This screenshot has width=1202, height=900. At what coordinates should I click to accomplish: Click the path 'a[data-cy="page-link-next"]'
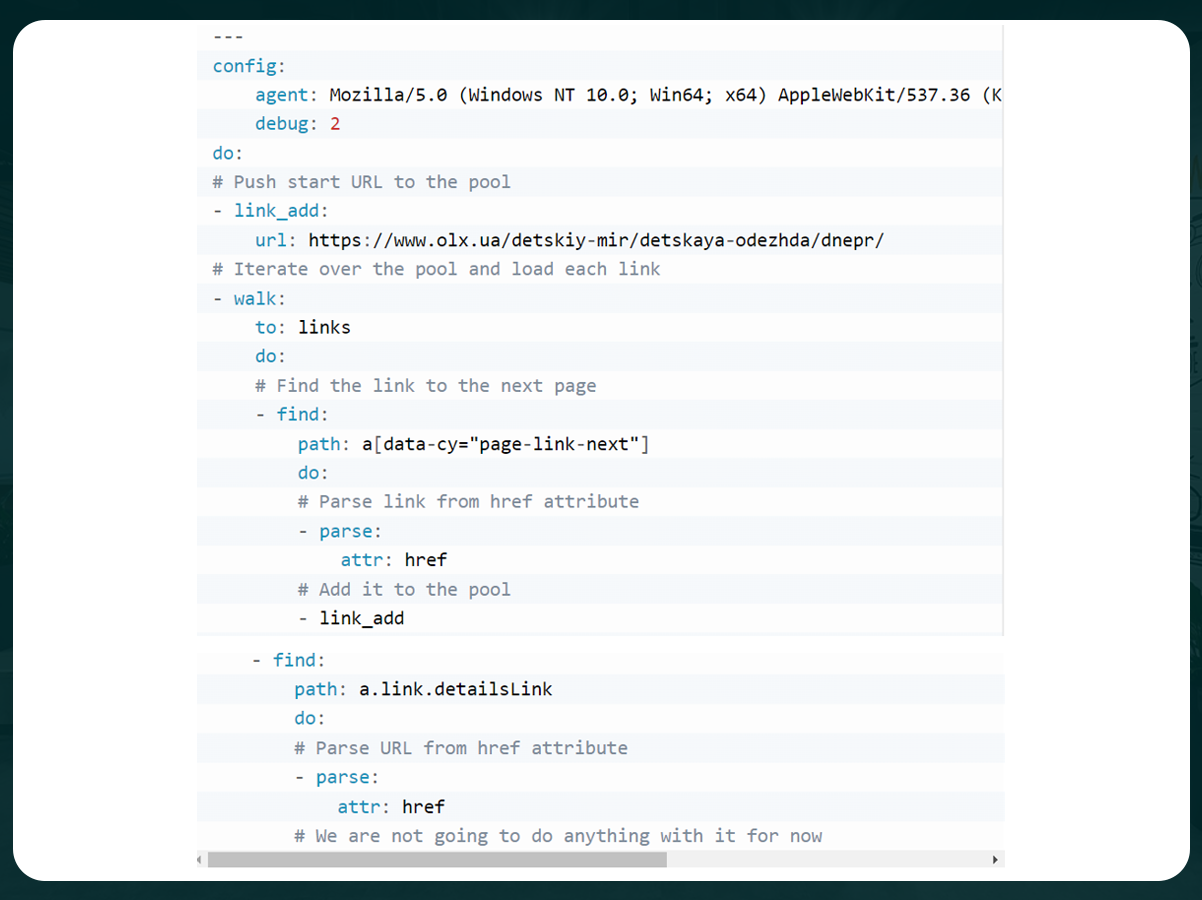505,443
